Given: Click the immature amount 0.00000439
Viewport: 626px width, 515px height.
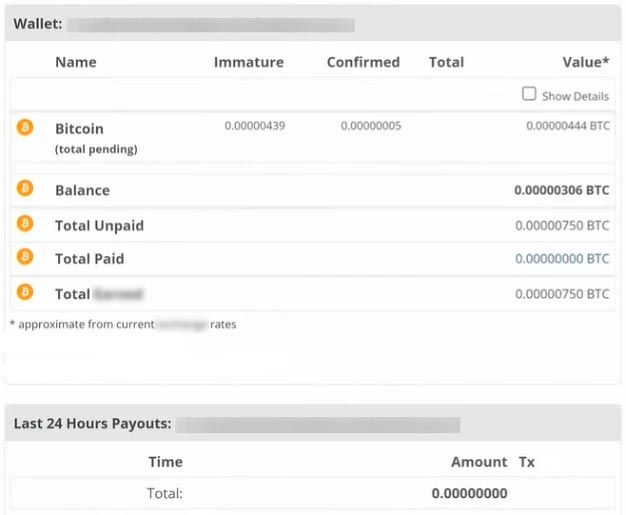Looking at the screenshot, I should (x=256, y=126).
